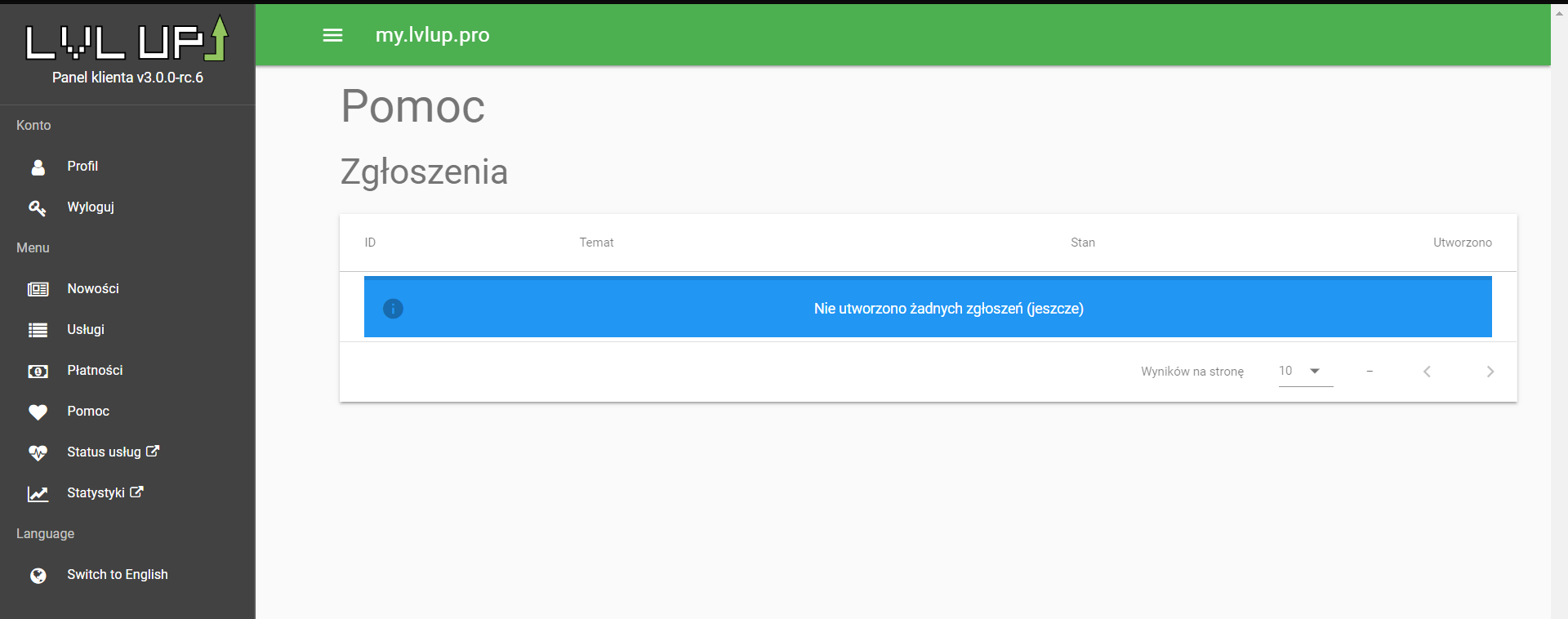Click the Wyloguj key icon
Screen dimensions: 1568x619
[38, 207]
